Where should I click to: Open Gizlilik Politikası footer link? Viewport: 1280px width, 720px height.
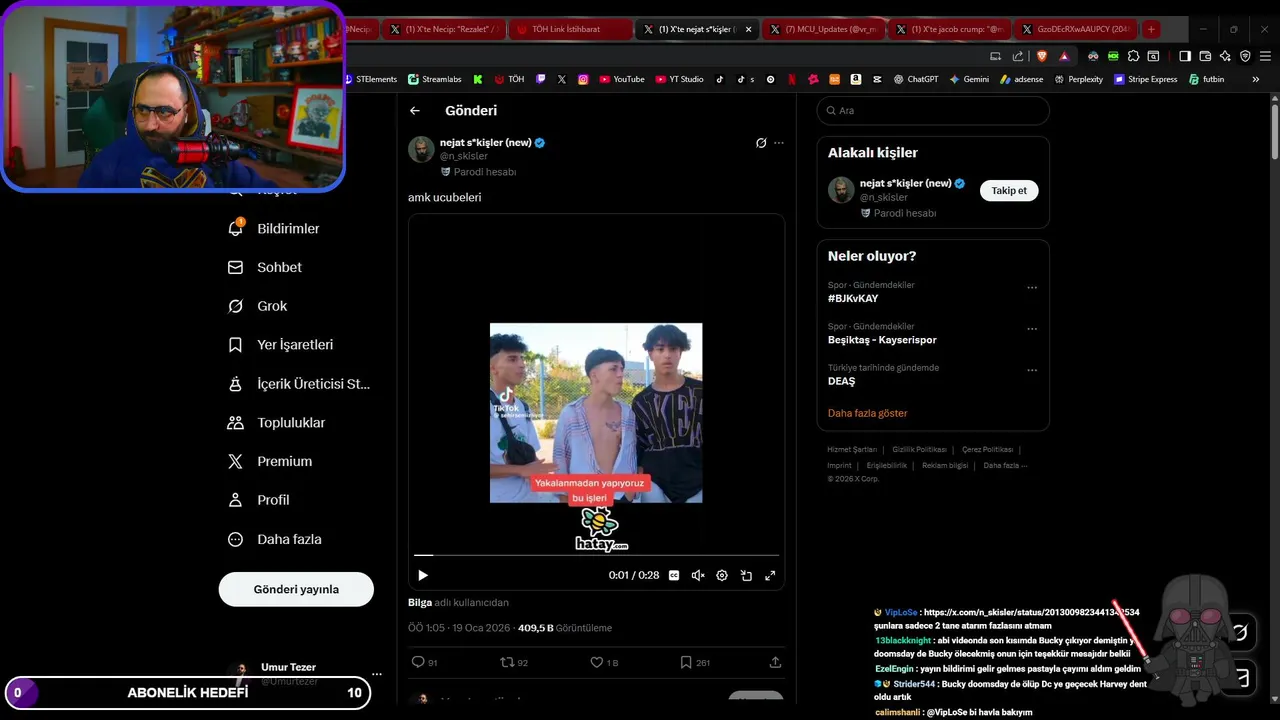tap(919, 450)
